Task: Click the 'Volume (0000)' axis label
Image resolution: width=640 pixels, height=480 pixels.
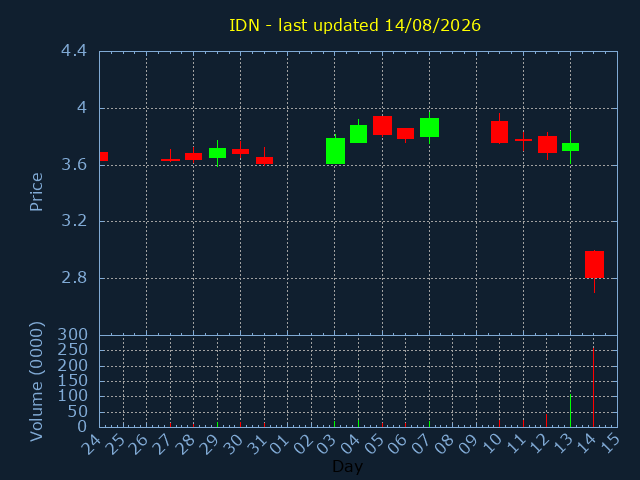Action: 36,382
